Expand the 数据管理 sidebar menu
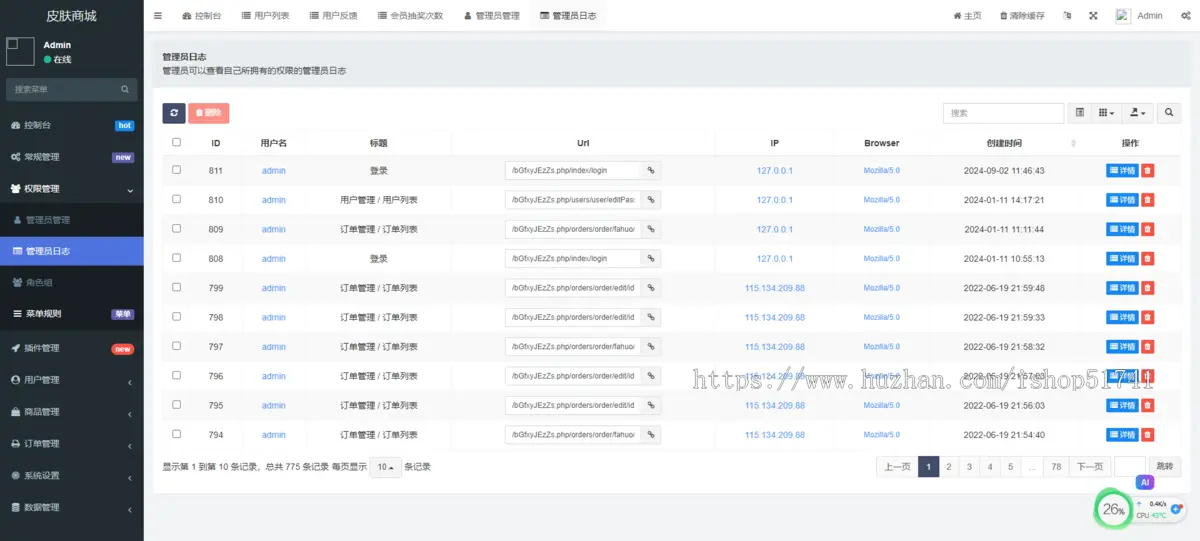This screenshot has width=1200, height=541. [x=72, y=508]
